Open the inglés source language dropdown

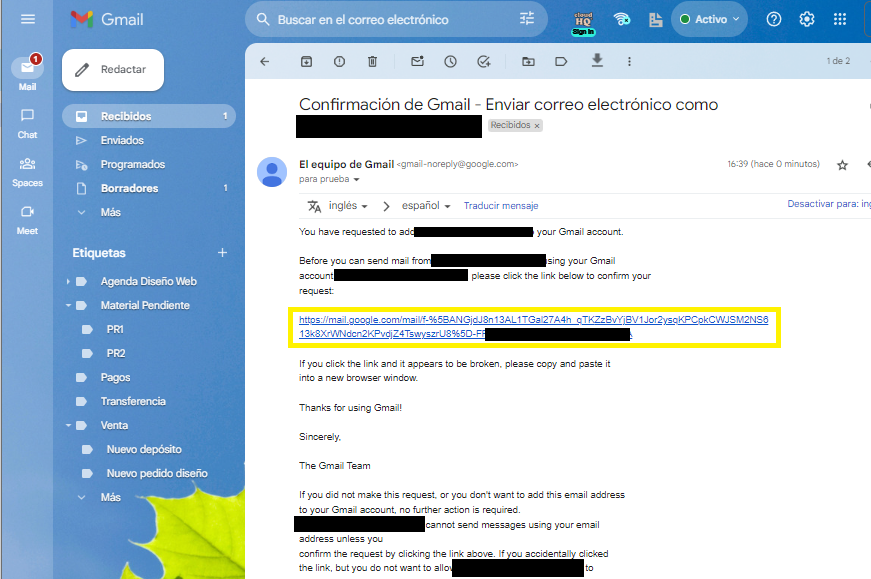pos(348,206)
